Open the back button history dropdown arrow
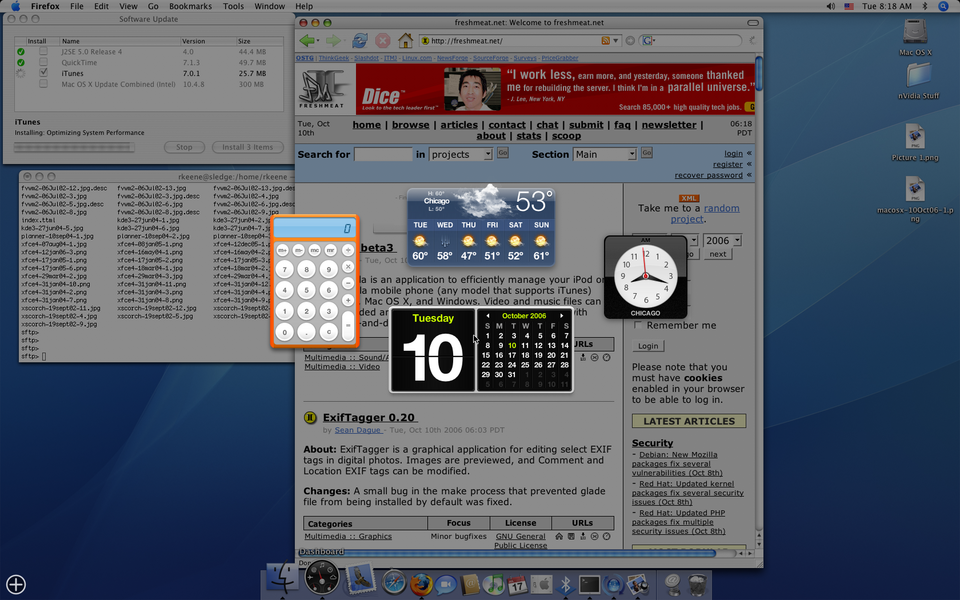960x600 pixels. click(318, 41)
